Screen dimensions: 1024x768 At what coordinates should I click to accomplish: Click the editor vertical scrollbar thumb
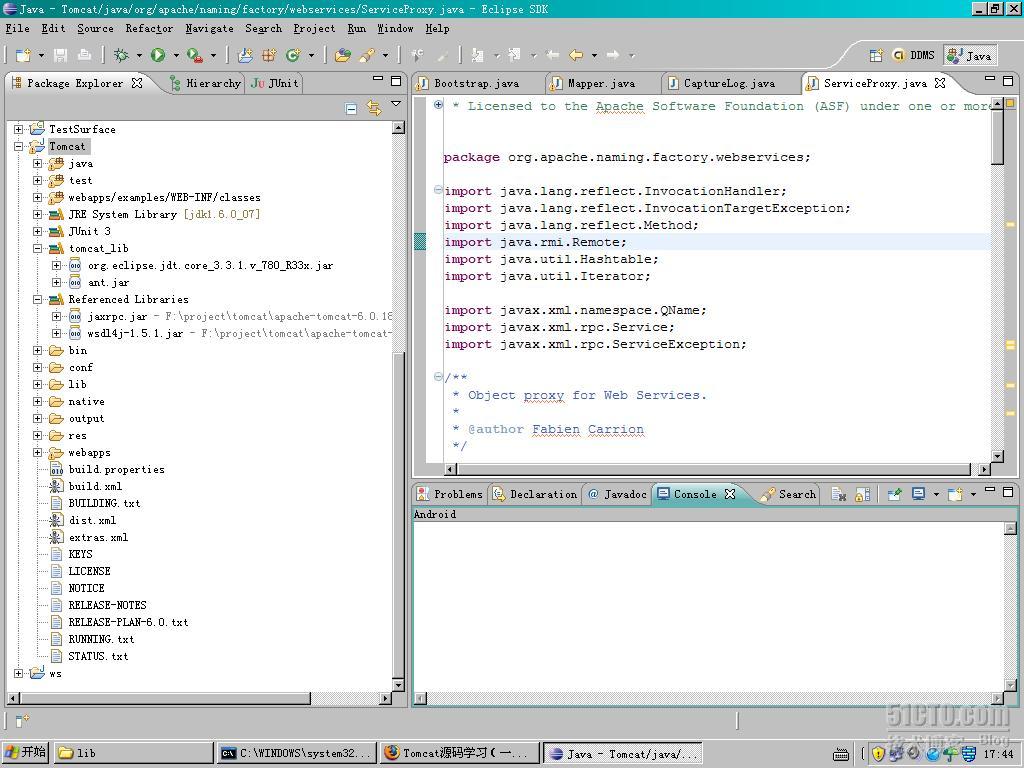(997, 135)
